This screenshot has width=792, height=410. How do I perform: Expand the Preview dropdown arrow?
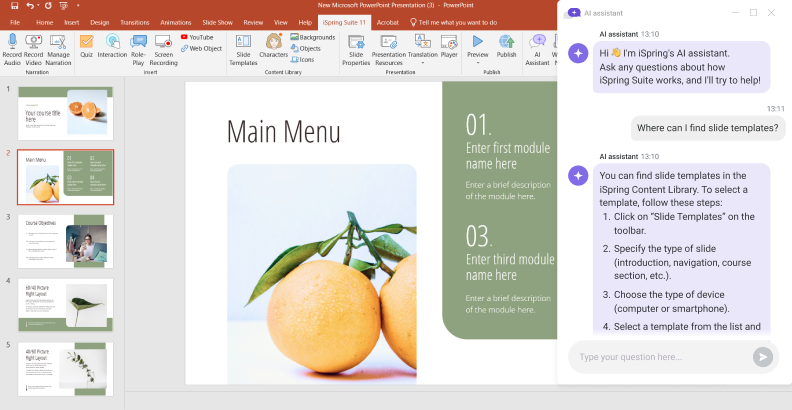pyautogui.click(x=477, y=63)
